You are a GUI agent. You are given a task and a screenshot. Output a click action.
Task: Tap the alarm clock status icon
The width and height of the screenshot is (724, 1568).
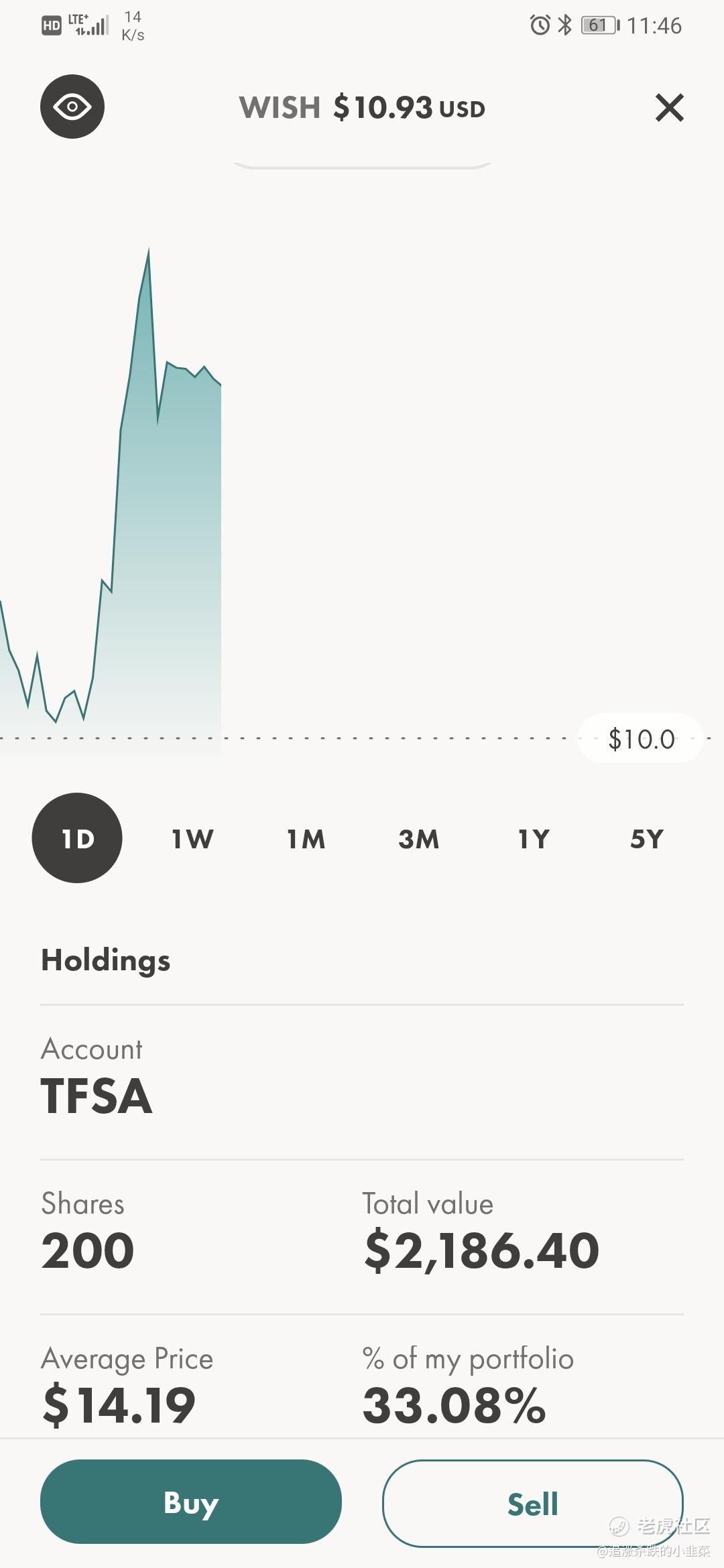[x=540, y=25]
